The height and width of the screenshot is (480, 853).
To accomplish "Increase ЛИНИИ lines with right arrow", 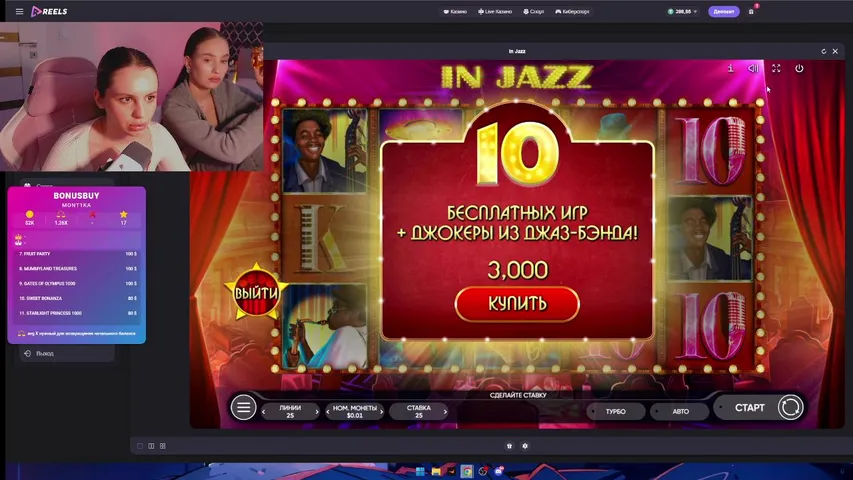I will [x=317, y=411].
